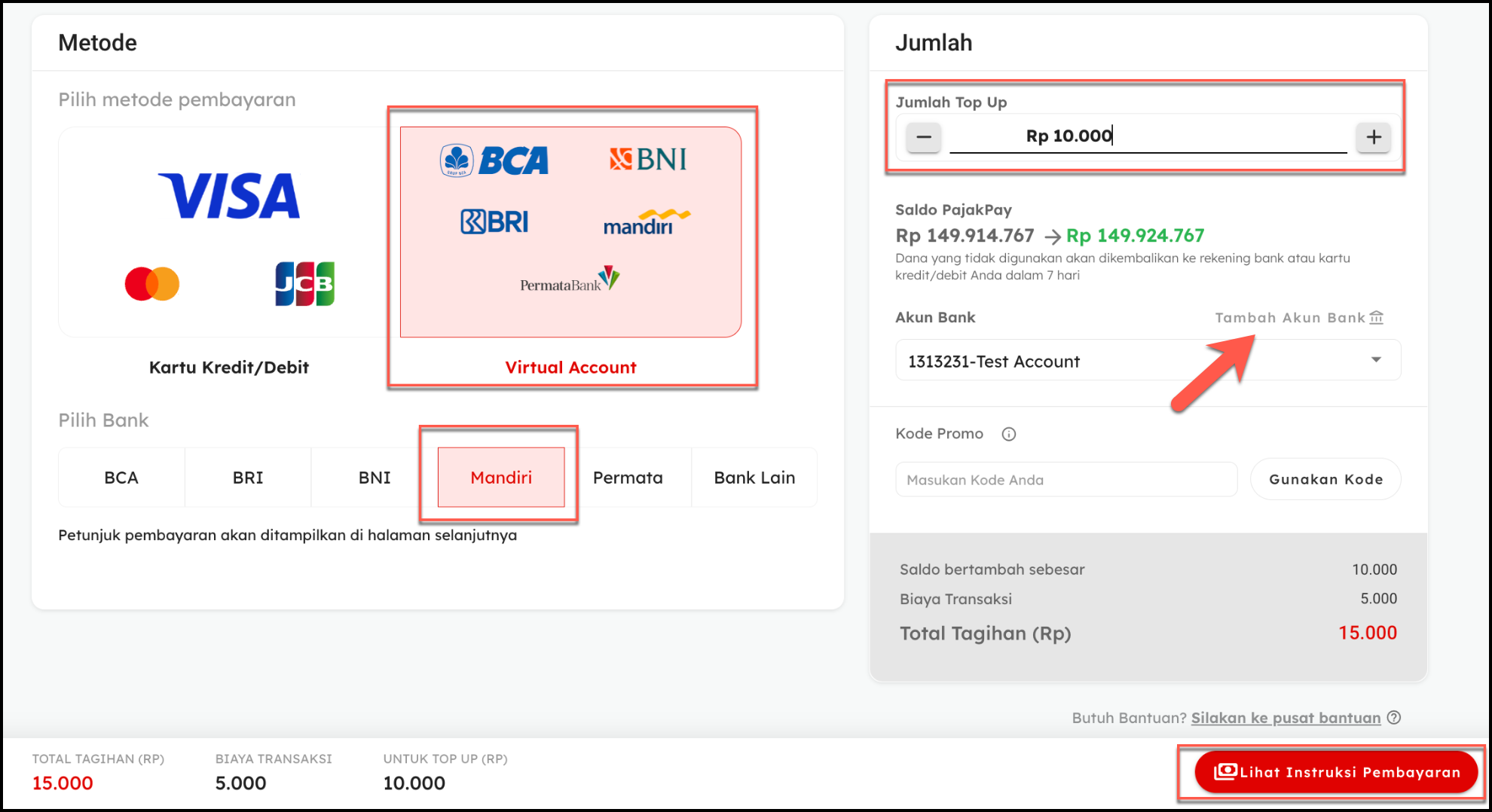Click the help question mark icon
1492x812 pixels.
[x=1394, y=718]
